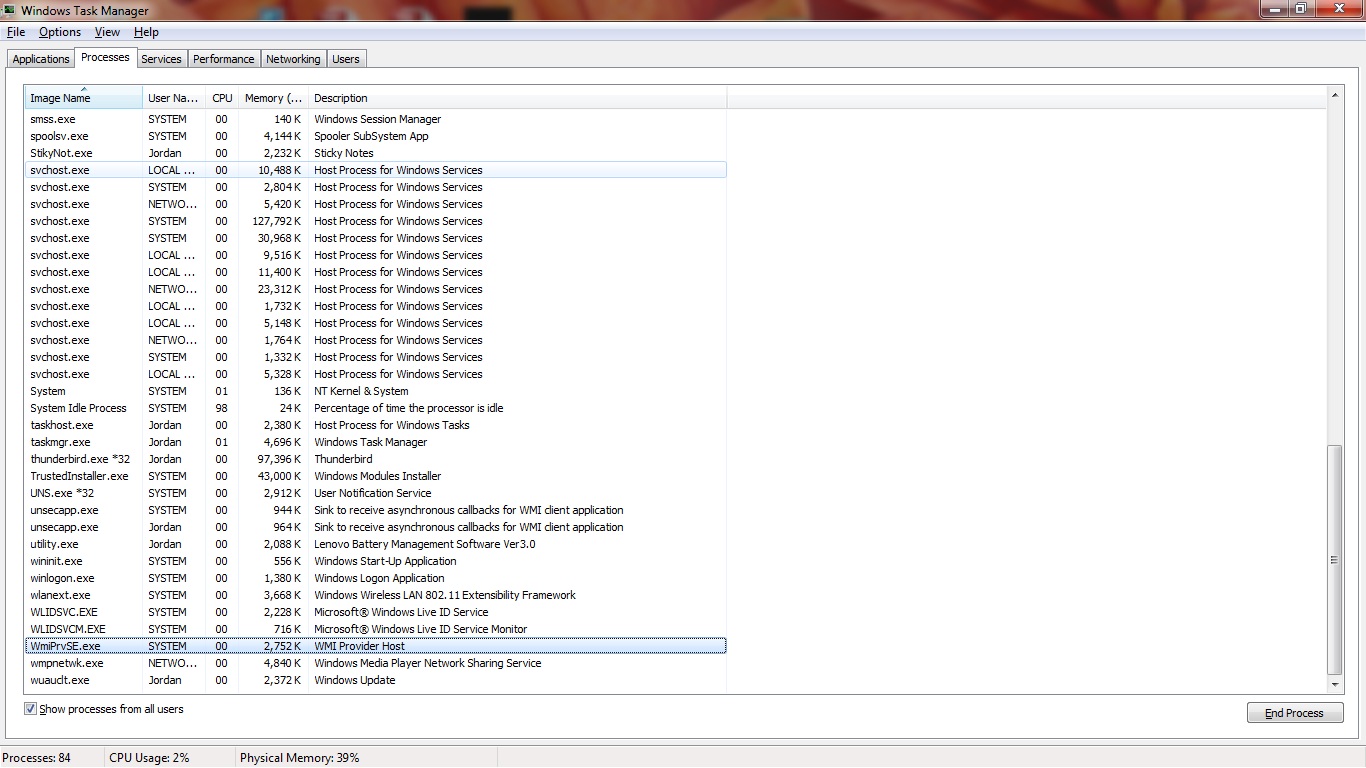Click the End Process button
The height and width of the screenshot is (768, 1366).
tap(1294, 713)
